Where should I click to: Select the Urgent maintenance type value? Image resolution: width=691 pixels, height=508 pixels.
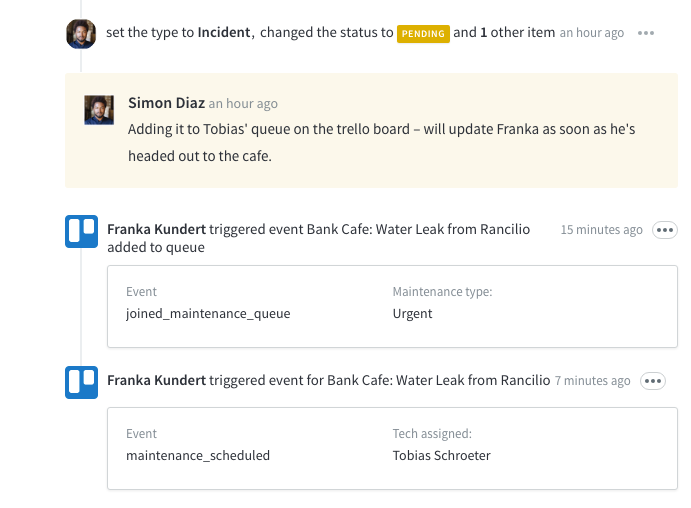point(412,313)
